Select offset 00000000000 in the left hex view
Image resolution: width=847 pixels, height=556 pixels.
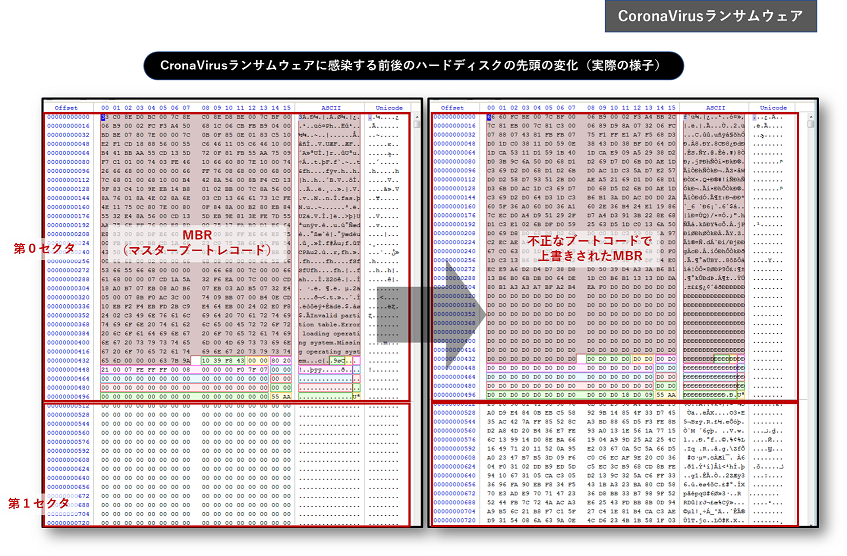(68, 117)
